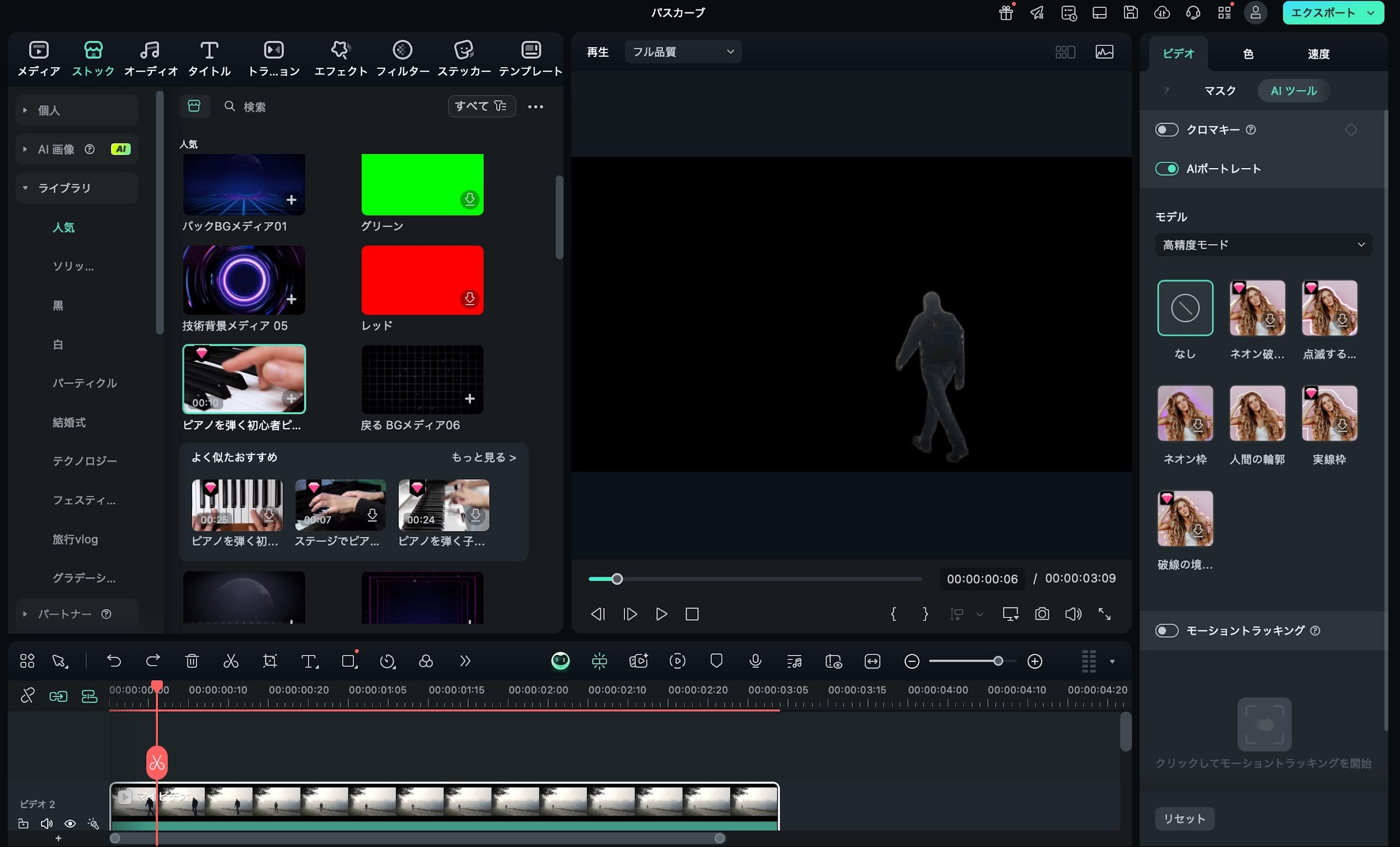Select the パーティクル category

point(85,383)
